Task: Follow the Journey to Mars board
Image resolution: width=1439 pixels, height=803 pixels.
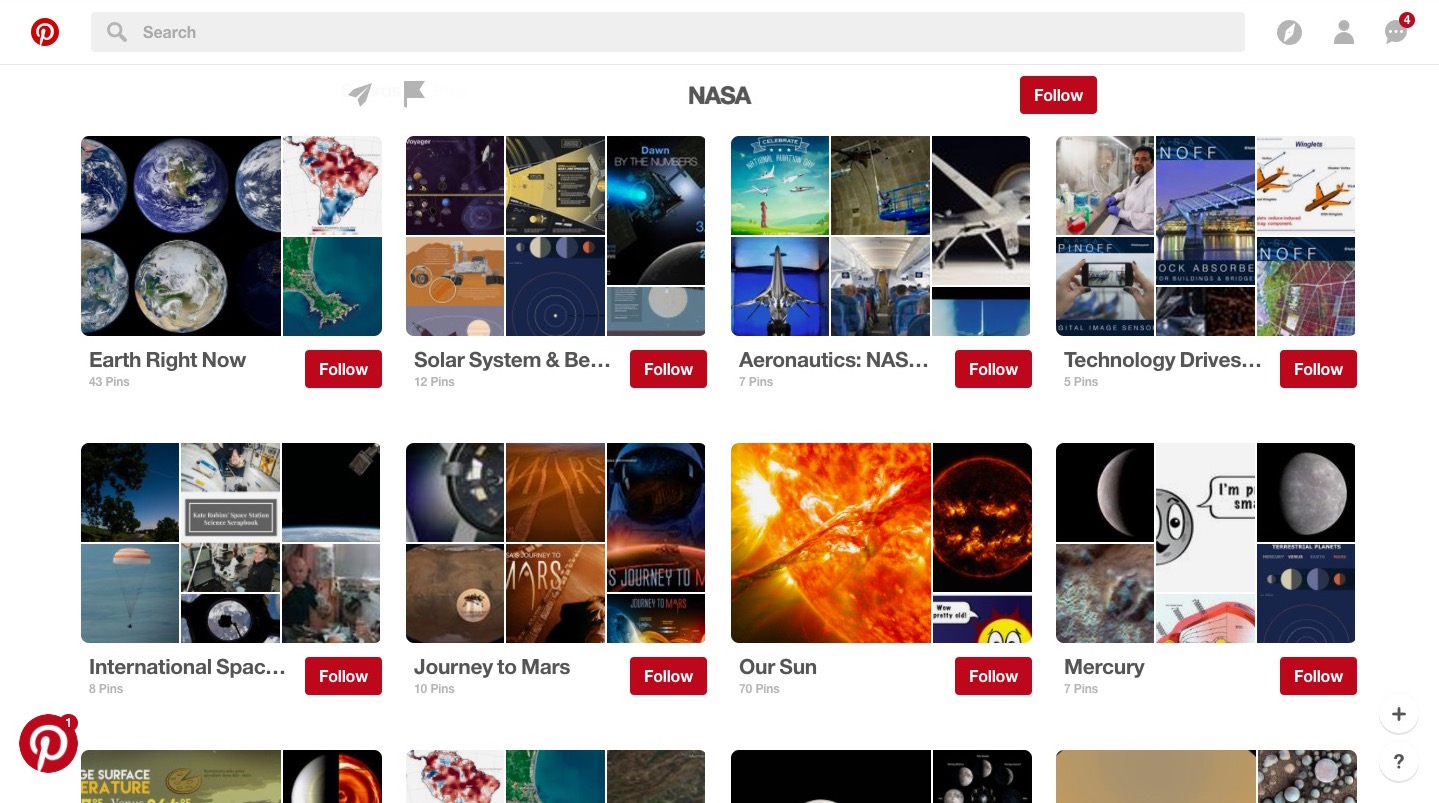Action: pyautogui.click(x=668, y=676)
